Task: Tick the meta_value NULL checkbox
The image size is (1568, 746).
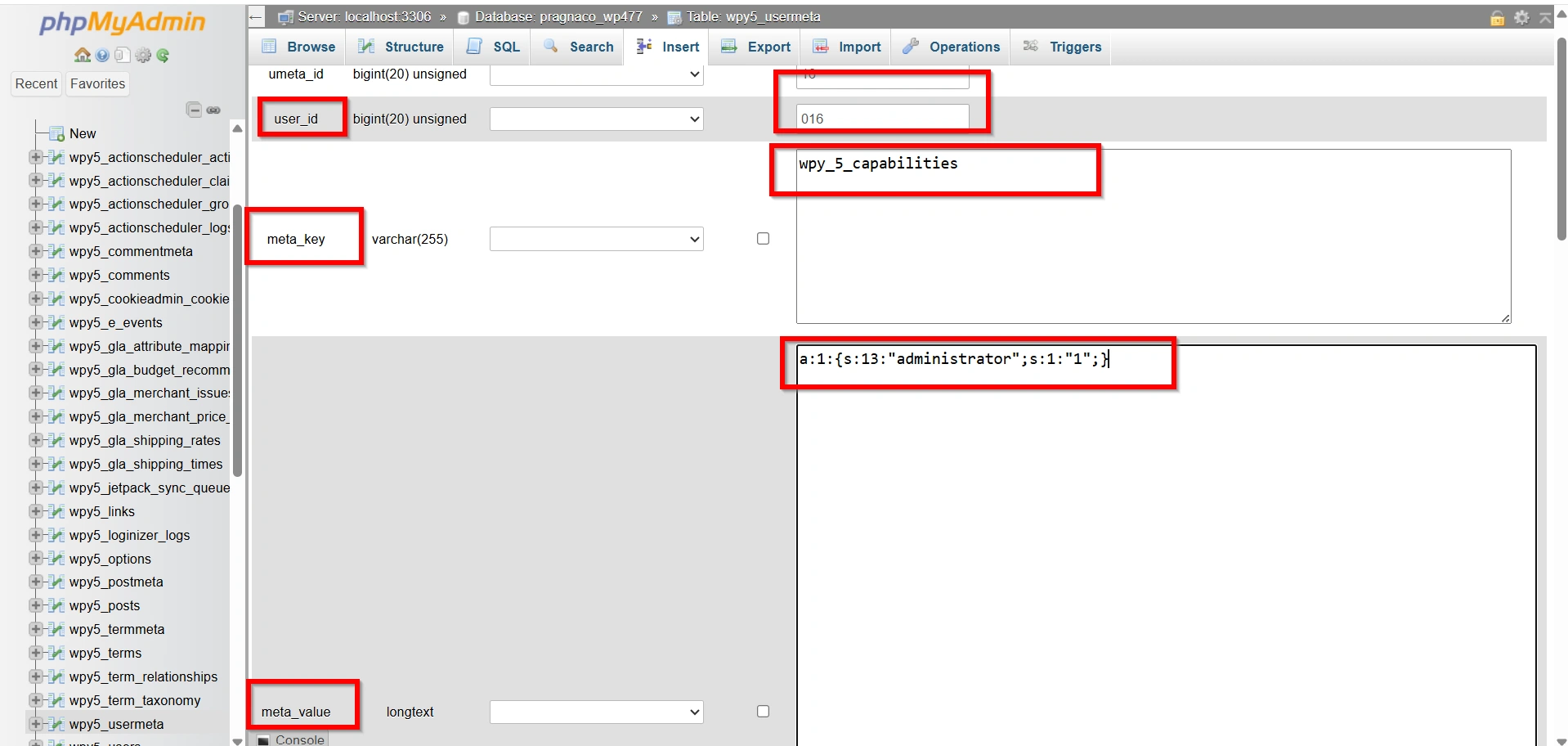Action: click(763, 712)
